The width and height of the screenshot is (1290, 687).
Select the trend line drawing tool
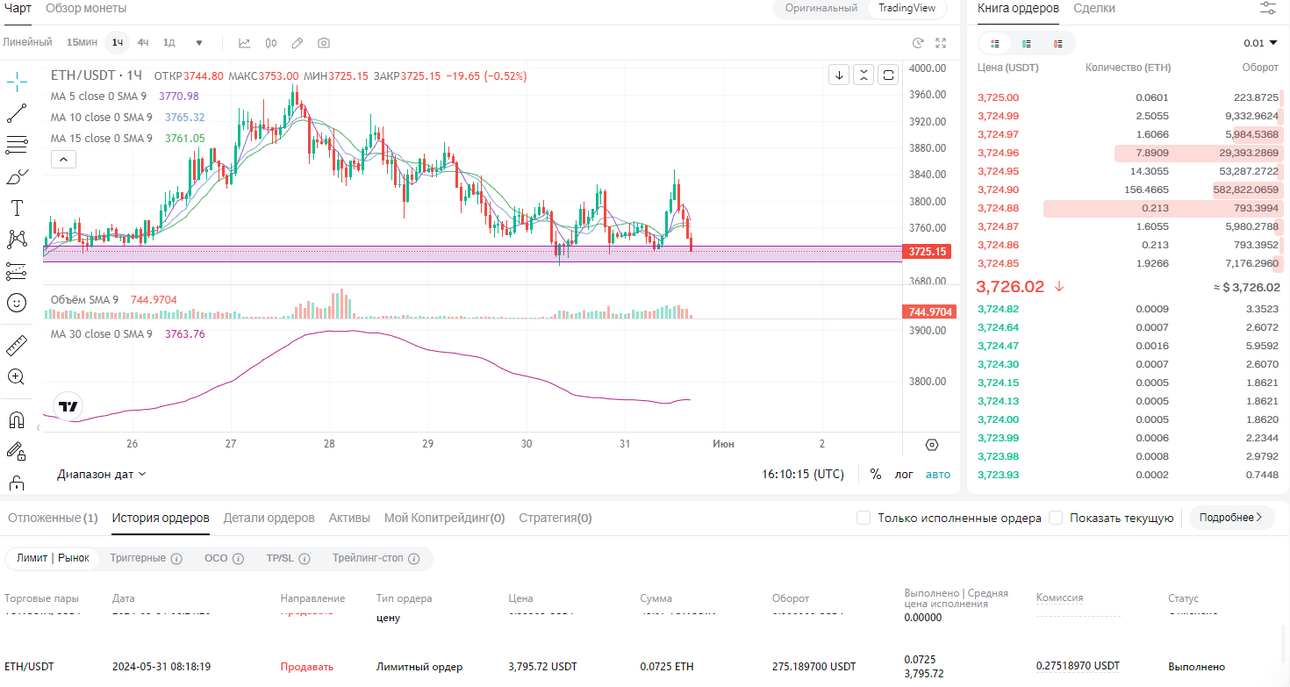click(17, 114)
